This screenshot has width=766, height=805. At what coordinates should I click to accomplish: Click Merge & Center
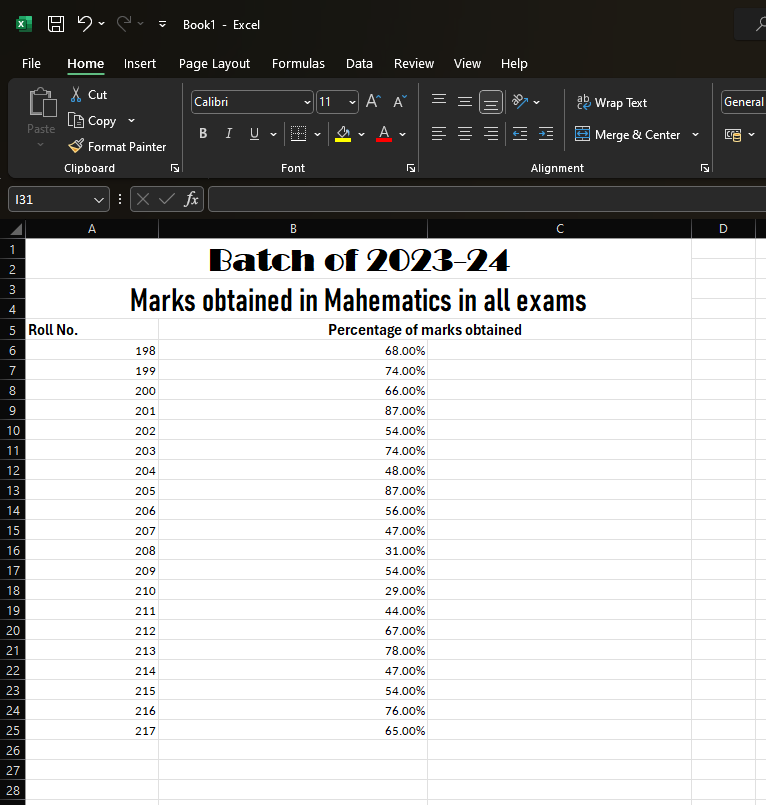(627, 135)
